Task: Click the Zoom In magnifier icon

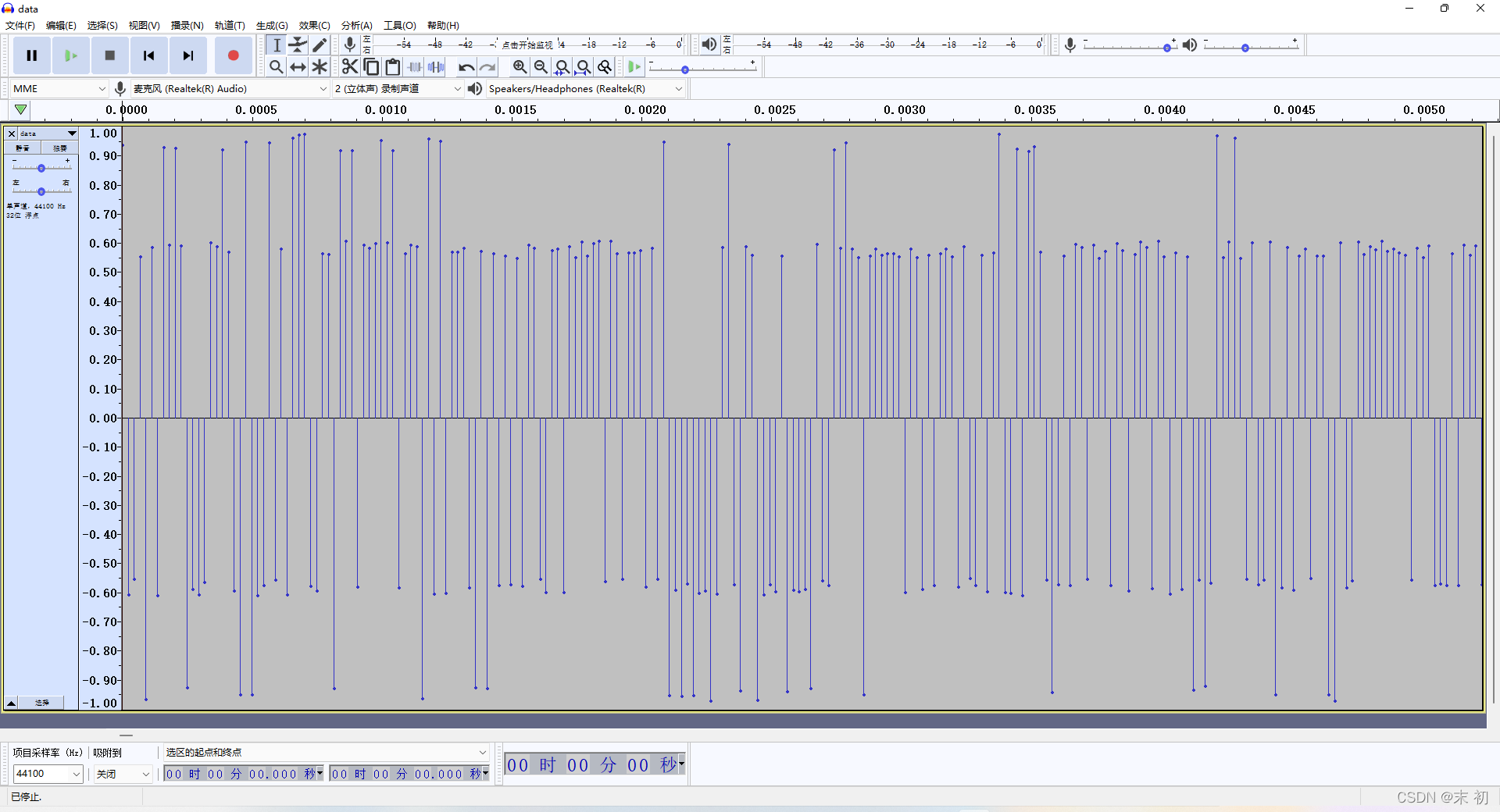Action: [520, 67]
